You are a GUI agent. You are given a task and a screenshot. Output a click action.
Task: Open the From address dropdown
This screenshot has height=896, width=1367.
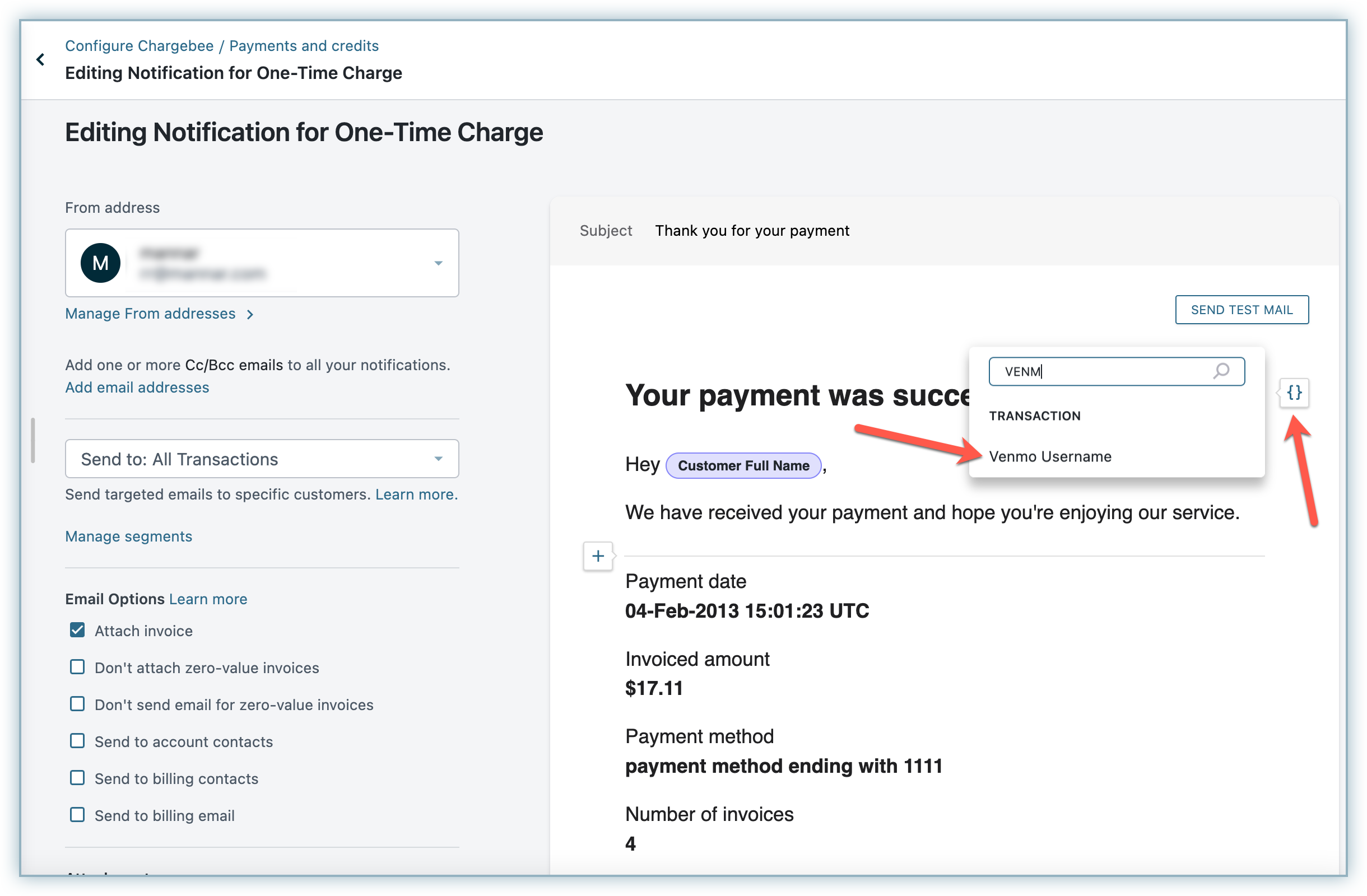coord(438,263)
